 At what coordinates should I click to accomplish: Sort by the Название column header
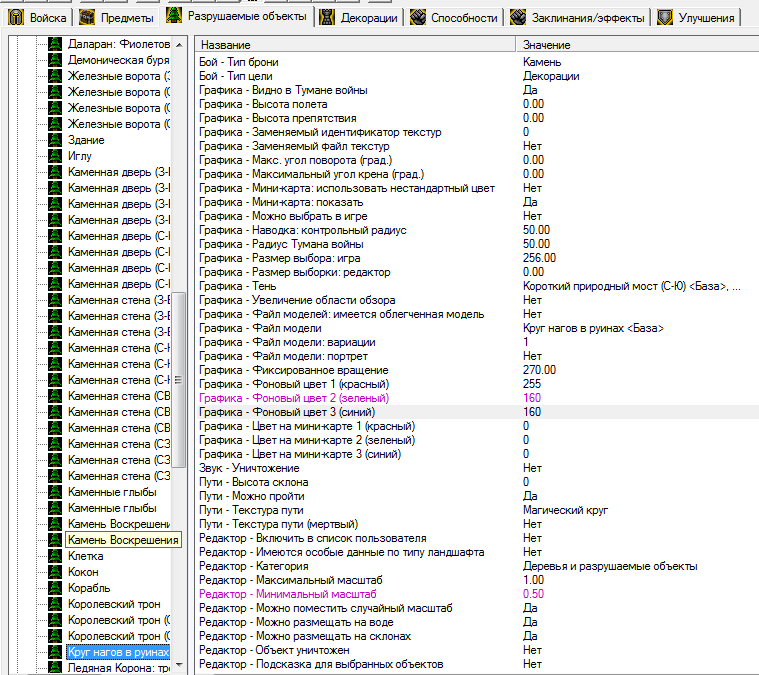point(355,45)
